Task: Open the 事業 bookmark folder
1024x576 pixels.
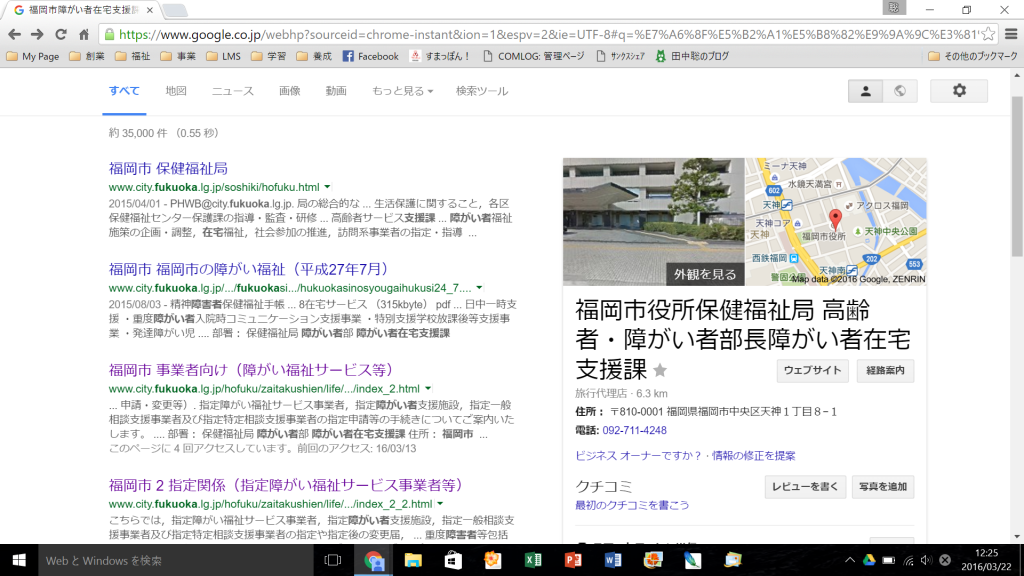Action: pyautogui.click(x=178, y=57)
